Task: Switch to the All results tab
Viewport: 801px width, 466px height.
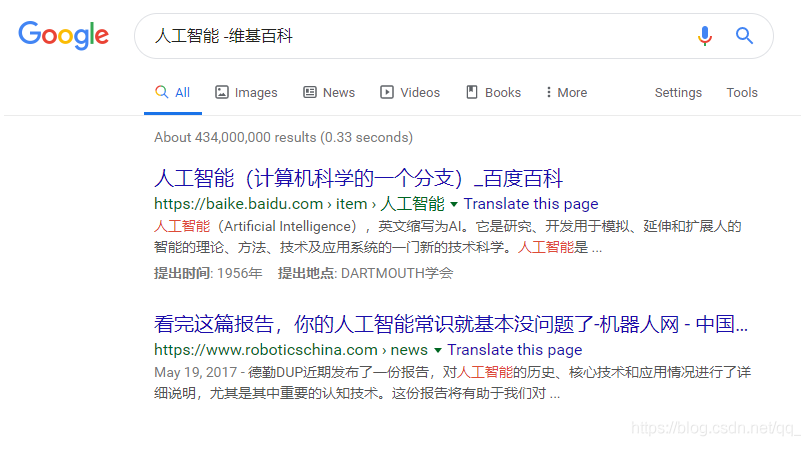Action: coord(173,92)
